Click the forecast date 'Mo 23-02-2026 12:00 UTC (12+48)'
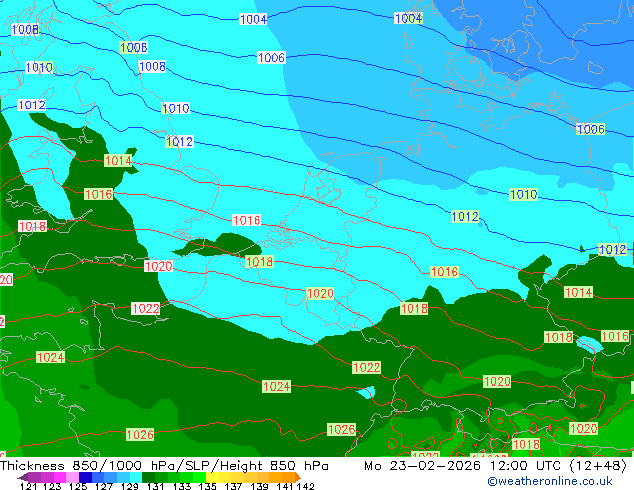Screen dimensions: 634x490 point(495,466)
